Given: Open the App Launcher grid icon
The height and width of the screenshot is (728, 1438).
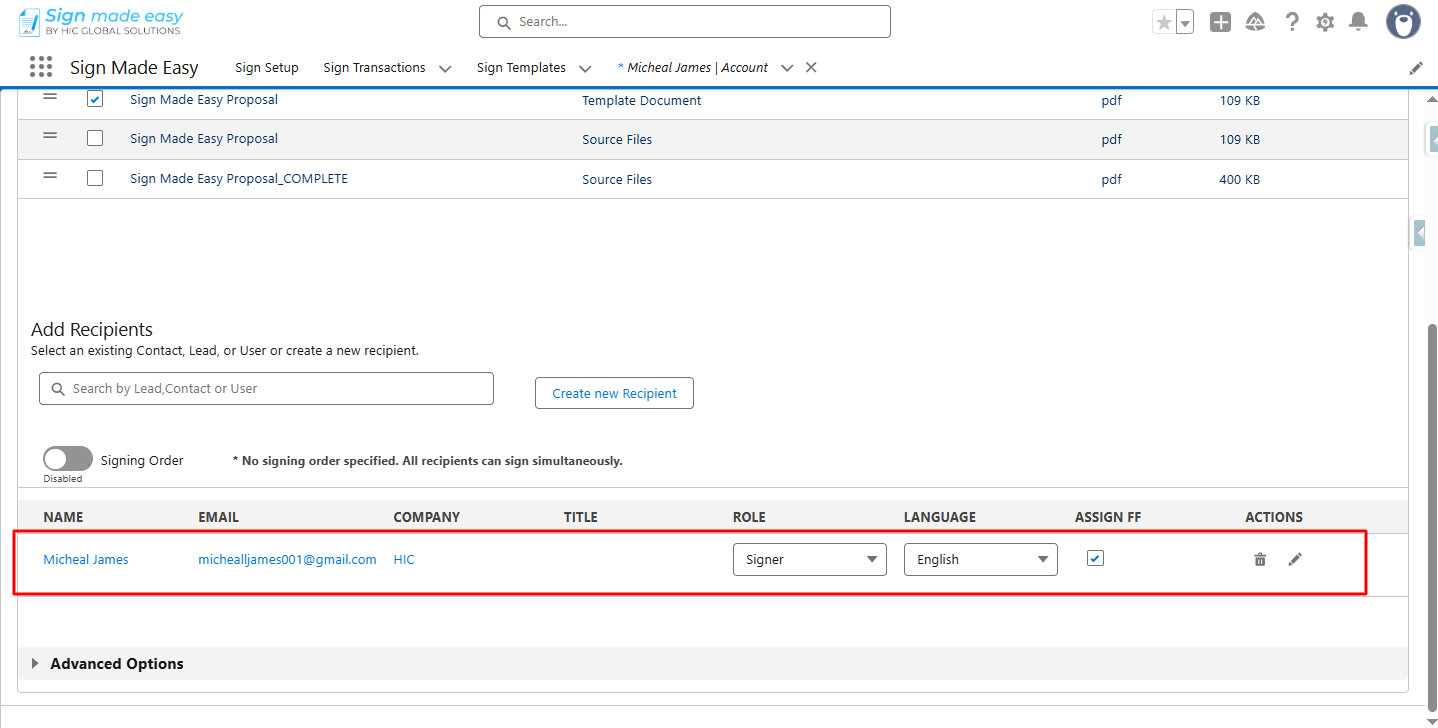Looking at the screenshot, I should (x=41, y=67).
